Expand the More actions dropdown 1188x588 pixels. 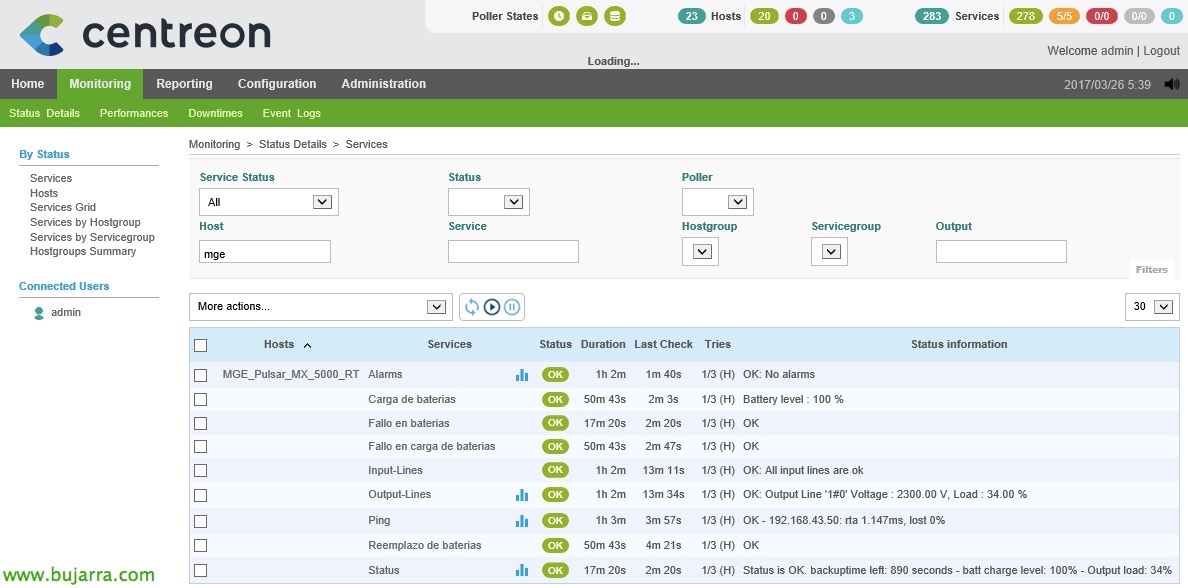coord(321,307)
